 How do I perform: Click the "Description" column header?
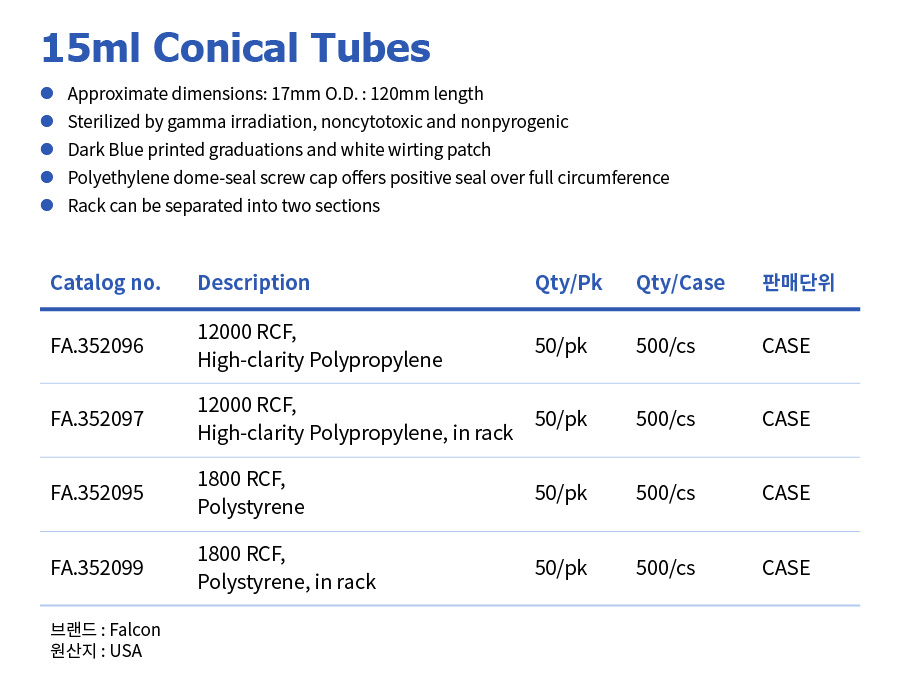click(253, 282)
